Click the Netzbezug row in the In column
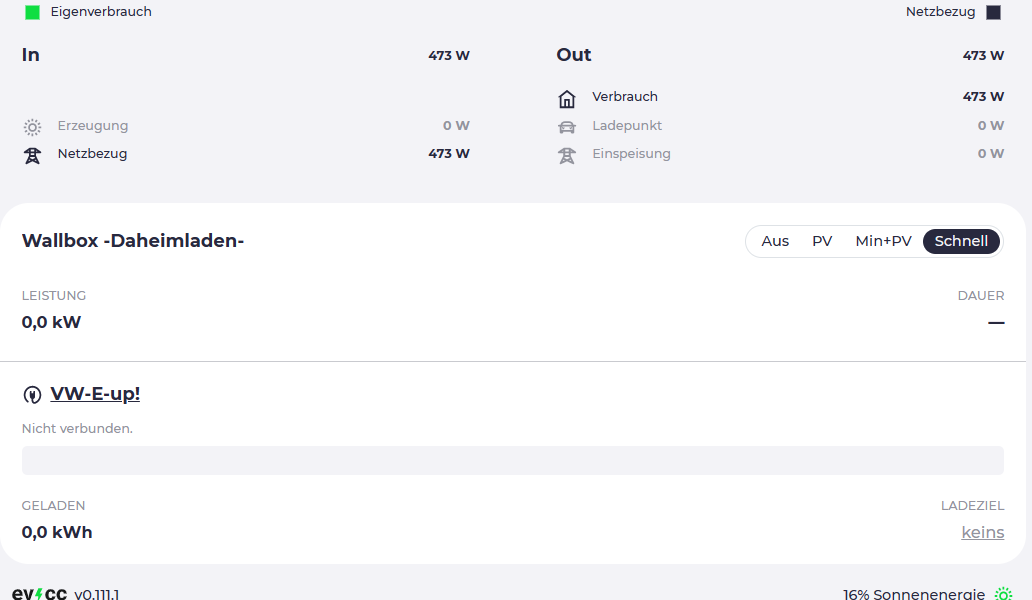The height and width of the screenshot is (600, 1032). (x=245, y=154)
